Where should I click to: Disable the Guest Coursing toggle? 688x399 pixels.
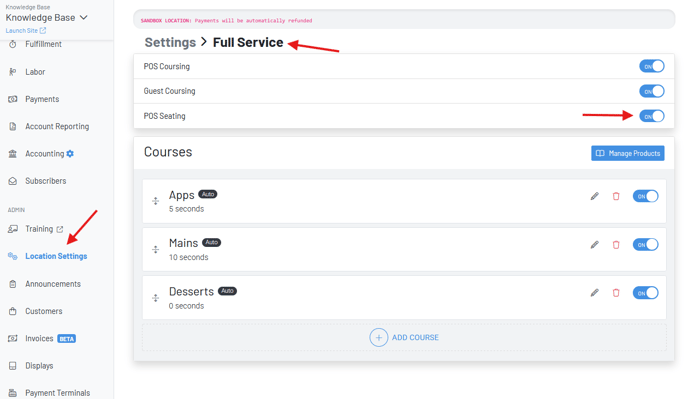pyautogui.click(x=652, y=91)
